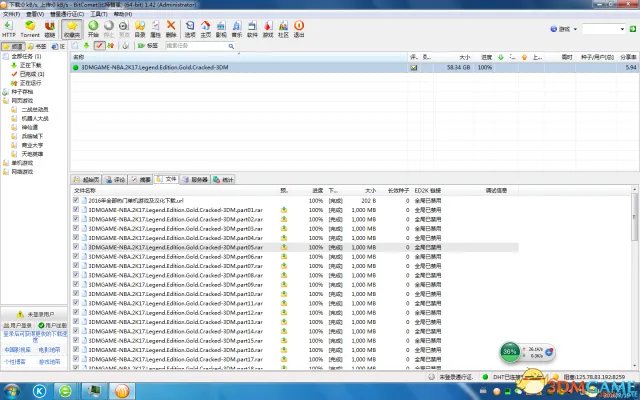The height and width of the screenshot is (400, 640).
Task: Toggle the part05.rar file checkbox
Action: pyautogui.click(x=76, y=247)
